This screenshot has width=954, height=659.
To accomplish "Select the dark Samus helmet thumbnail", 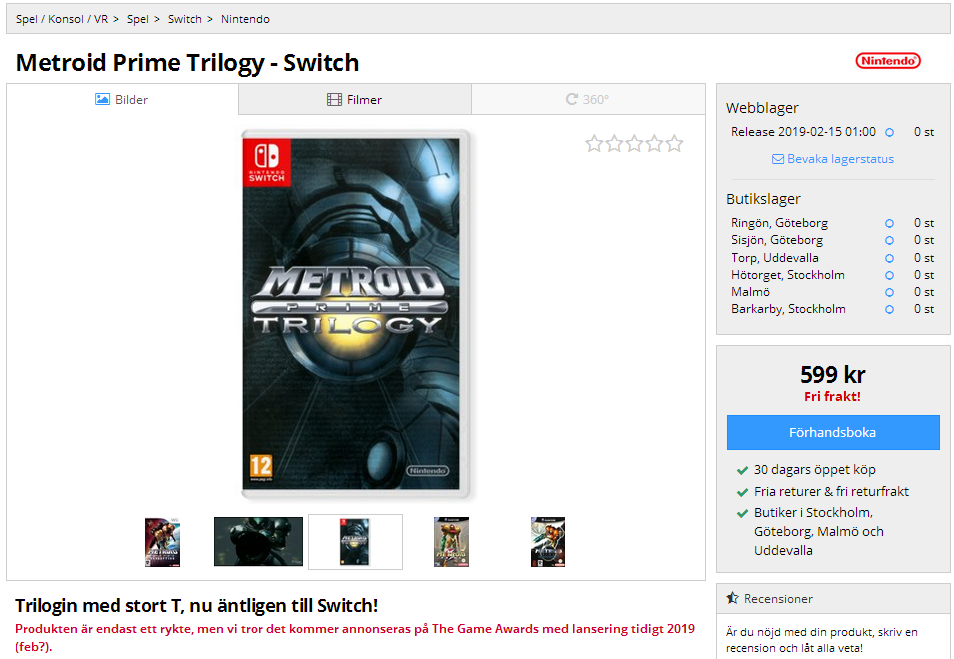I will 258,542.
